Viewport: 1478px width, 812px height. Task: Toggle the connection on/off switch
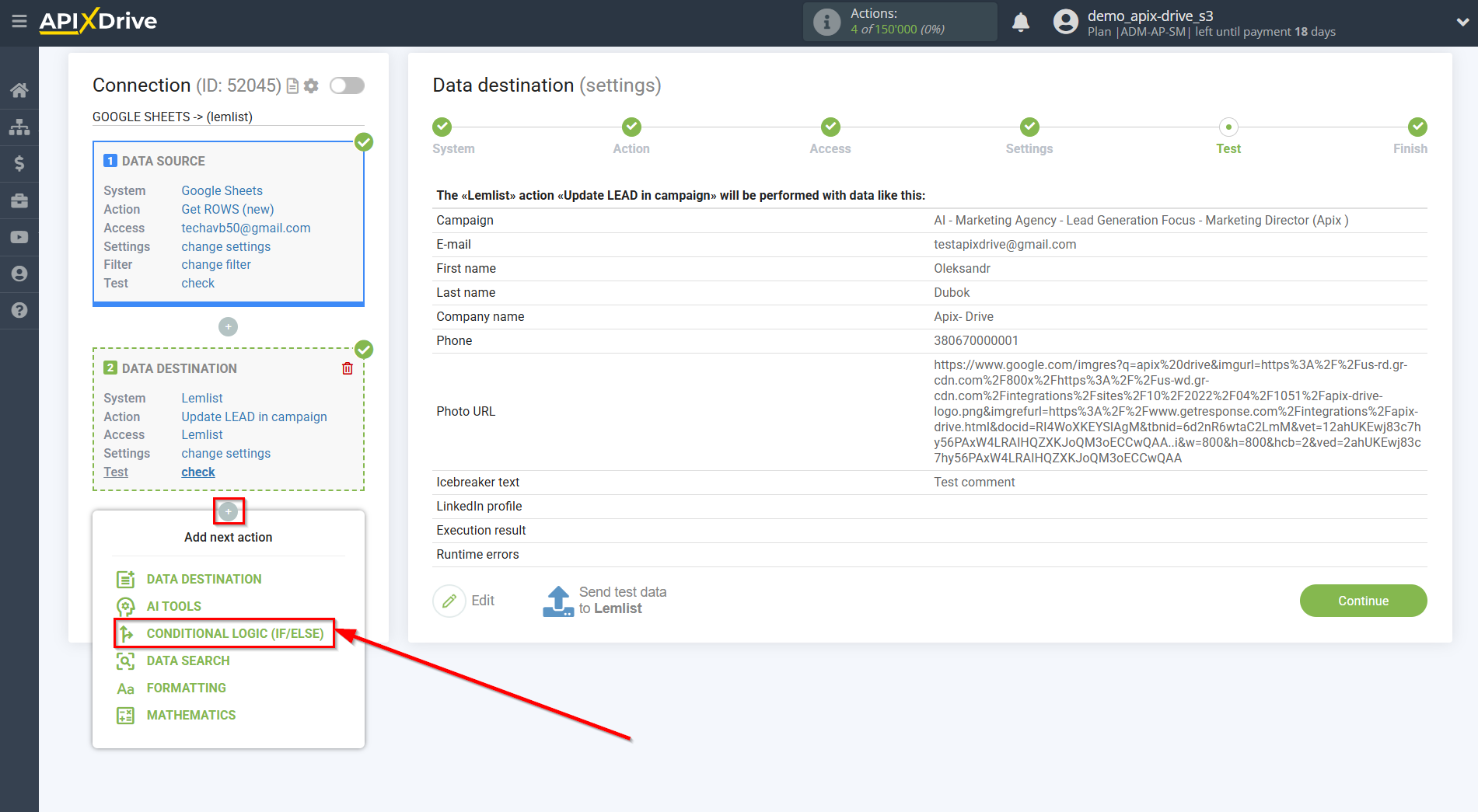pos(347,85)
